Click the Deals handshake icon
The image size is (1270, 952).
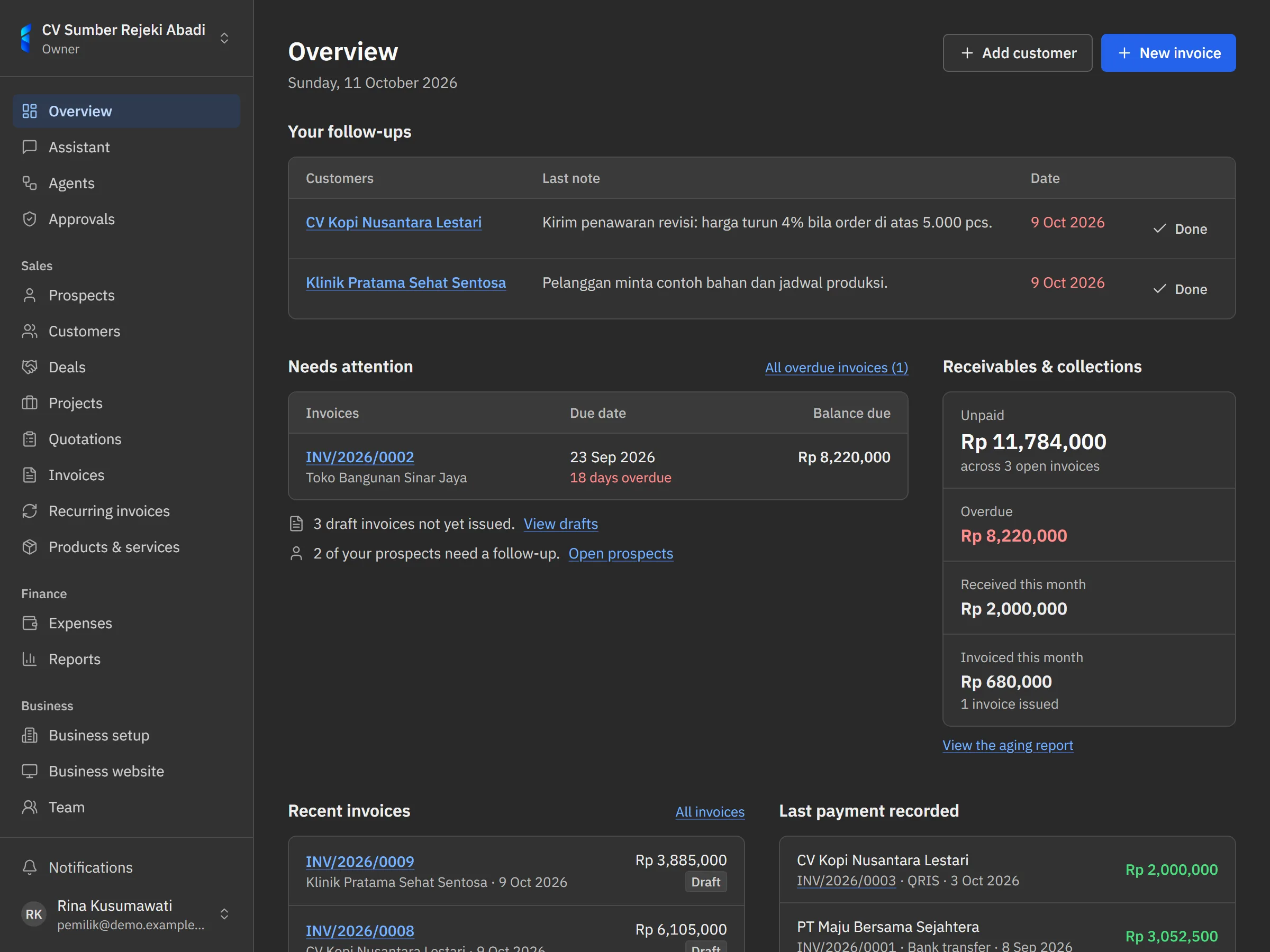tap(29, 367)
